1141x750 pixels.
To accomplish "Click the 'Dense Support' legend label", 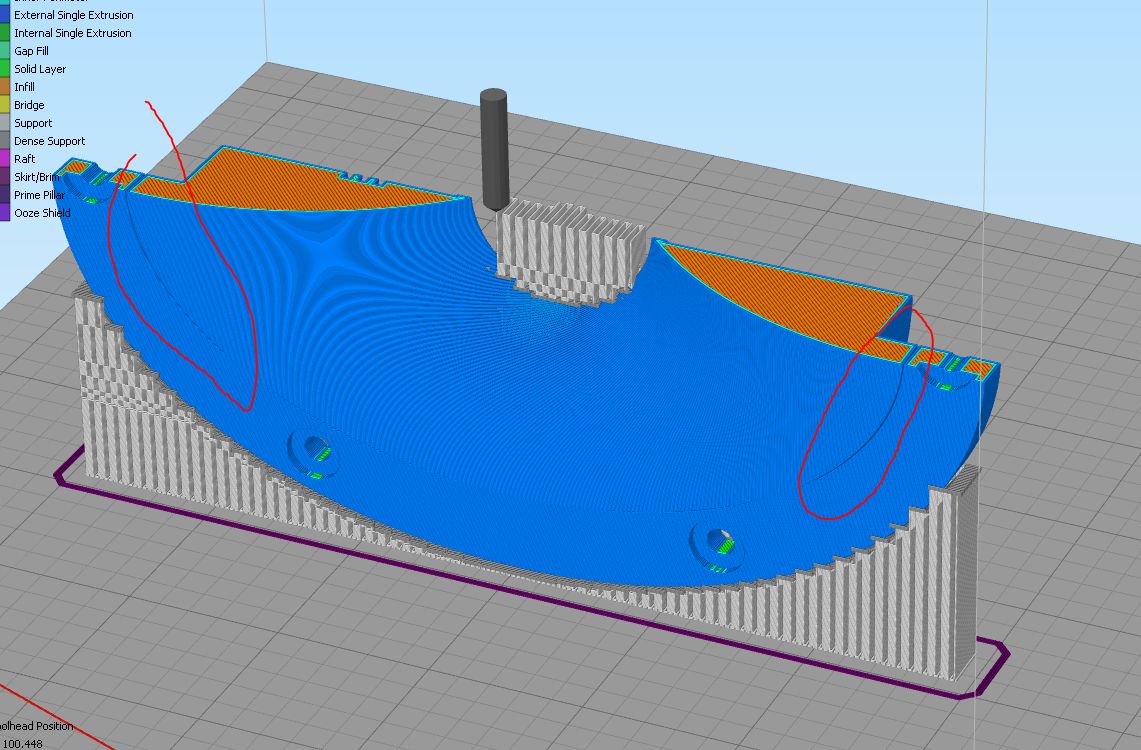I will coord(49,141).
